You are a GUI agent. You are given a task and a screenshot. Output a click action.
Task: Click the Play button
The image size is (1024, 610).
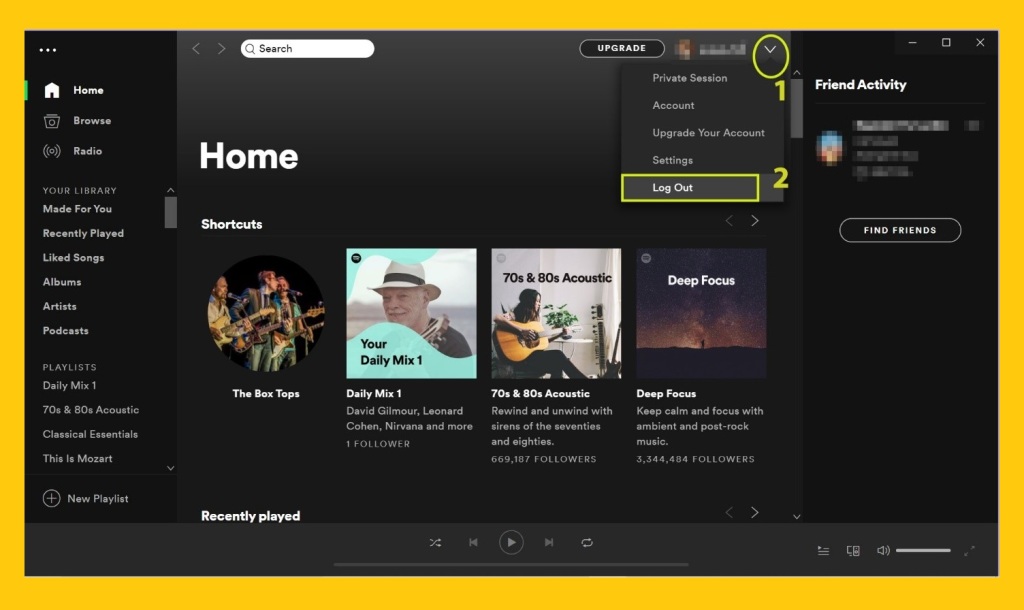point(511,542)
